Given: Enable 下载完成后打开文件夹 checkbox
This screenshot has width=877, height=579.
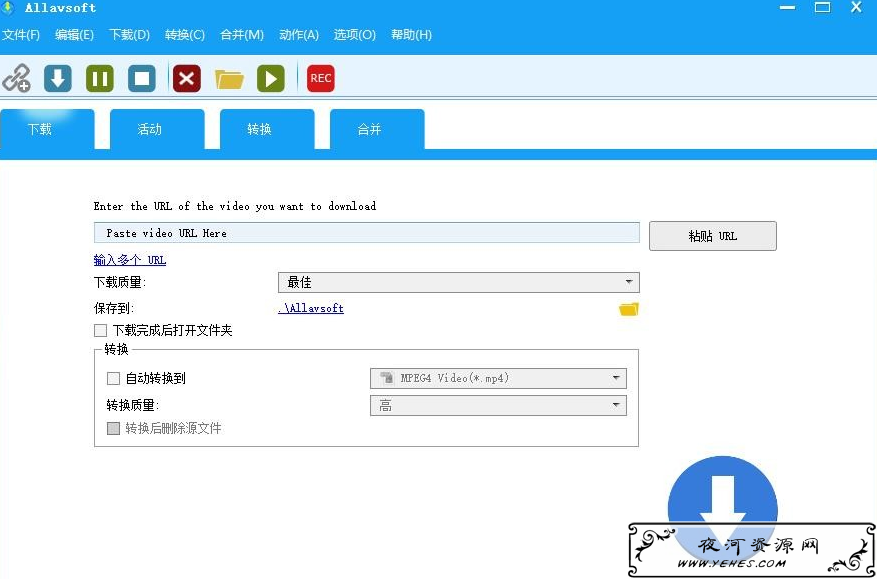Looking at the screenshot, I should coord(101,331).
